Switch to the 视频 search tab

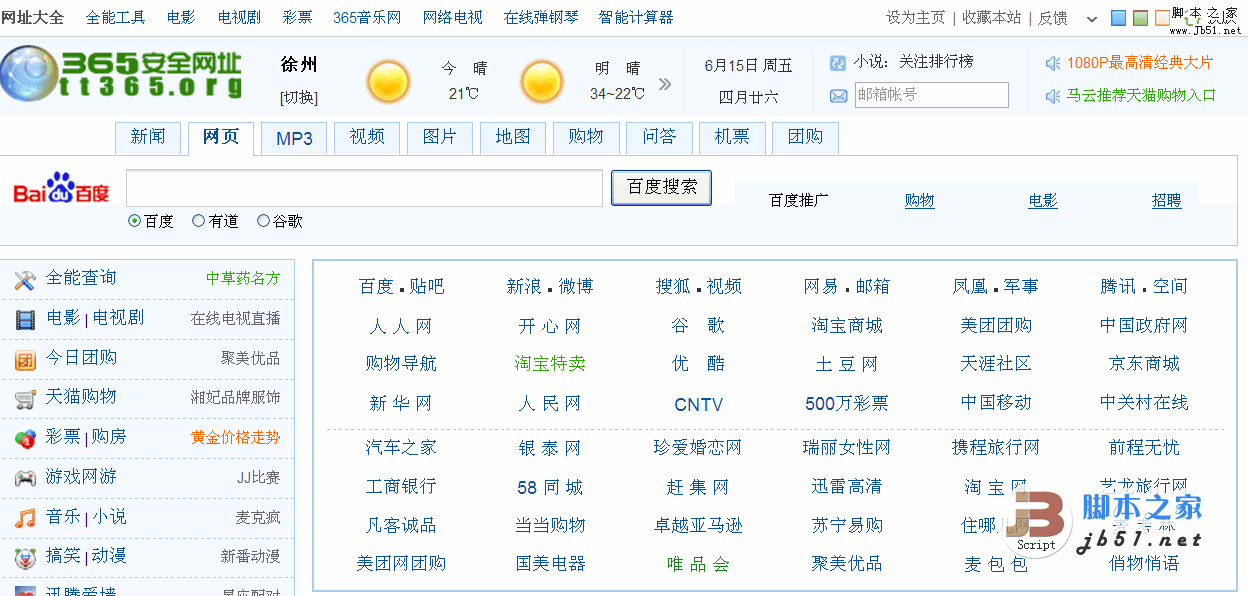(367, 138)
